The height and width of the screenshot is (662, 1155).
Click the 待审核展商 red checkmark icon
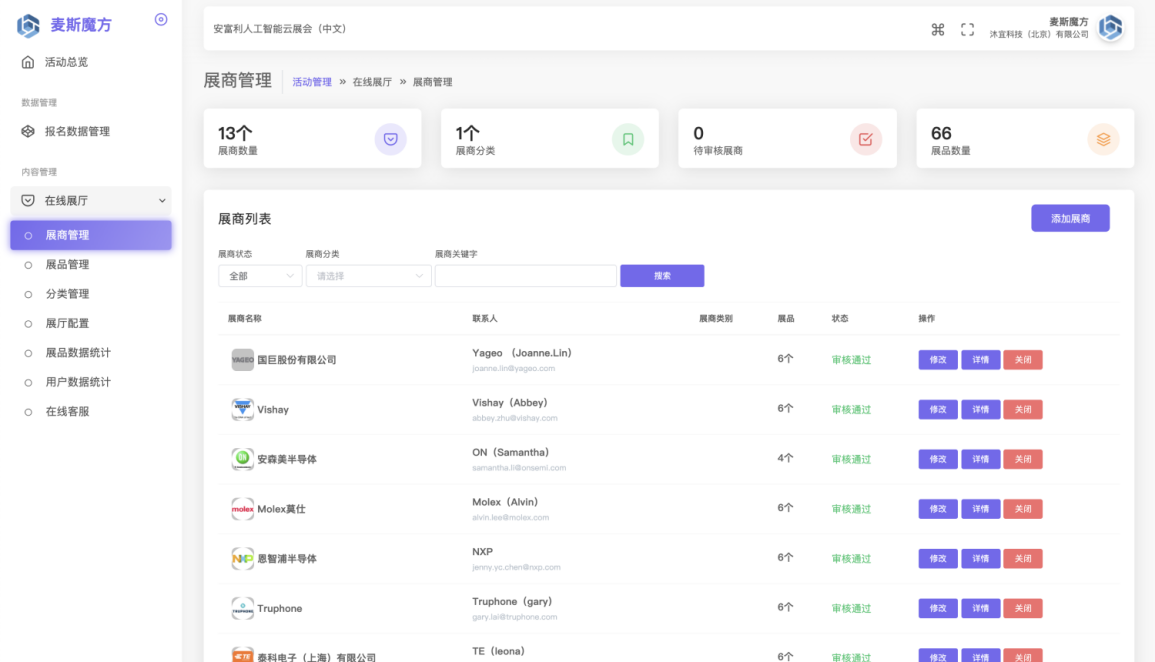point(866,139)
